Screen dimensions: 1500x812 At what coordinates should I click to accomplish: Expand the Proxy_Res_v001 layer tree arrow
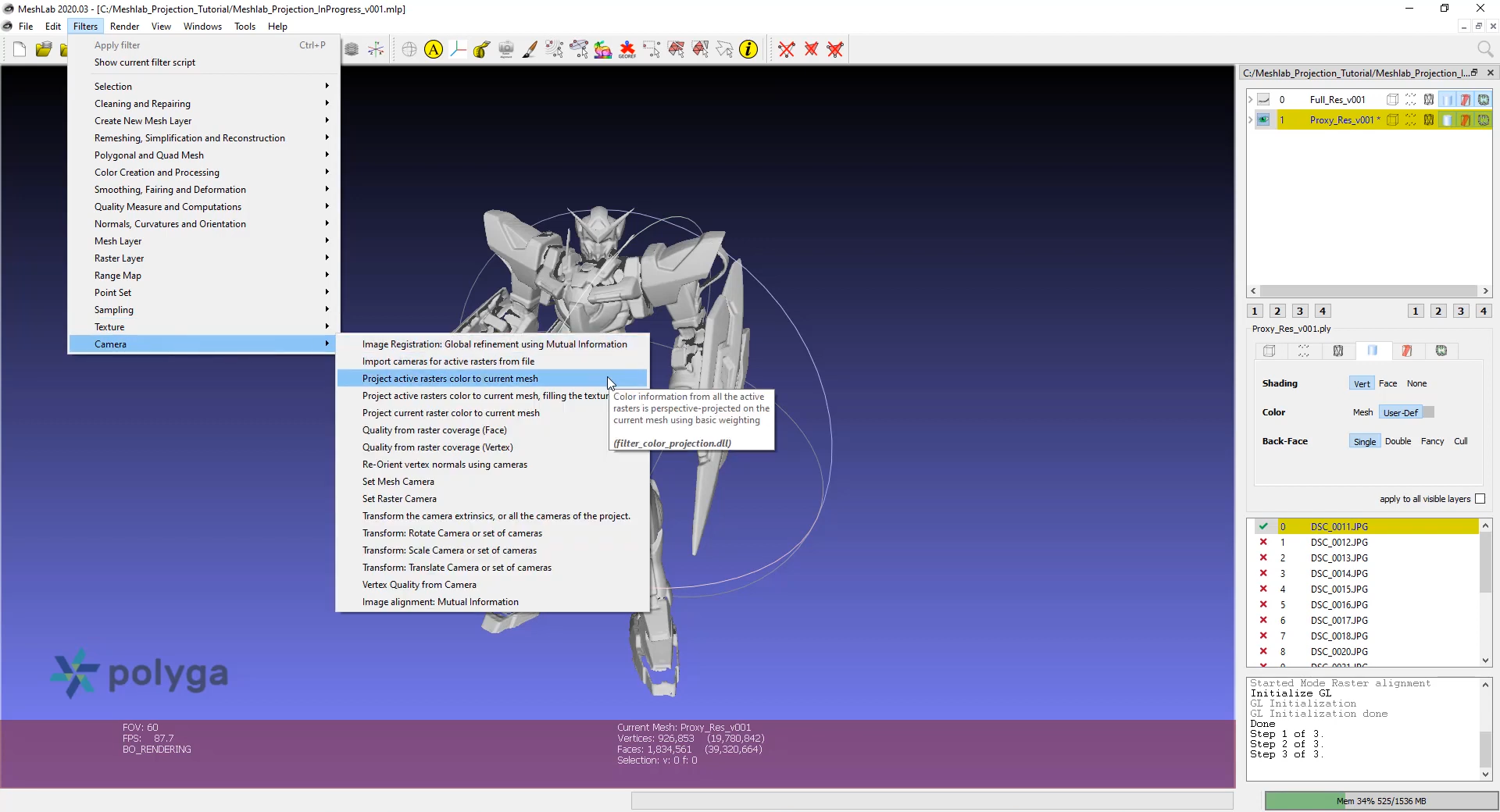click(1250, 120)
